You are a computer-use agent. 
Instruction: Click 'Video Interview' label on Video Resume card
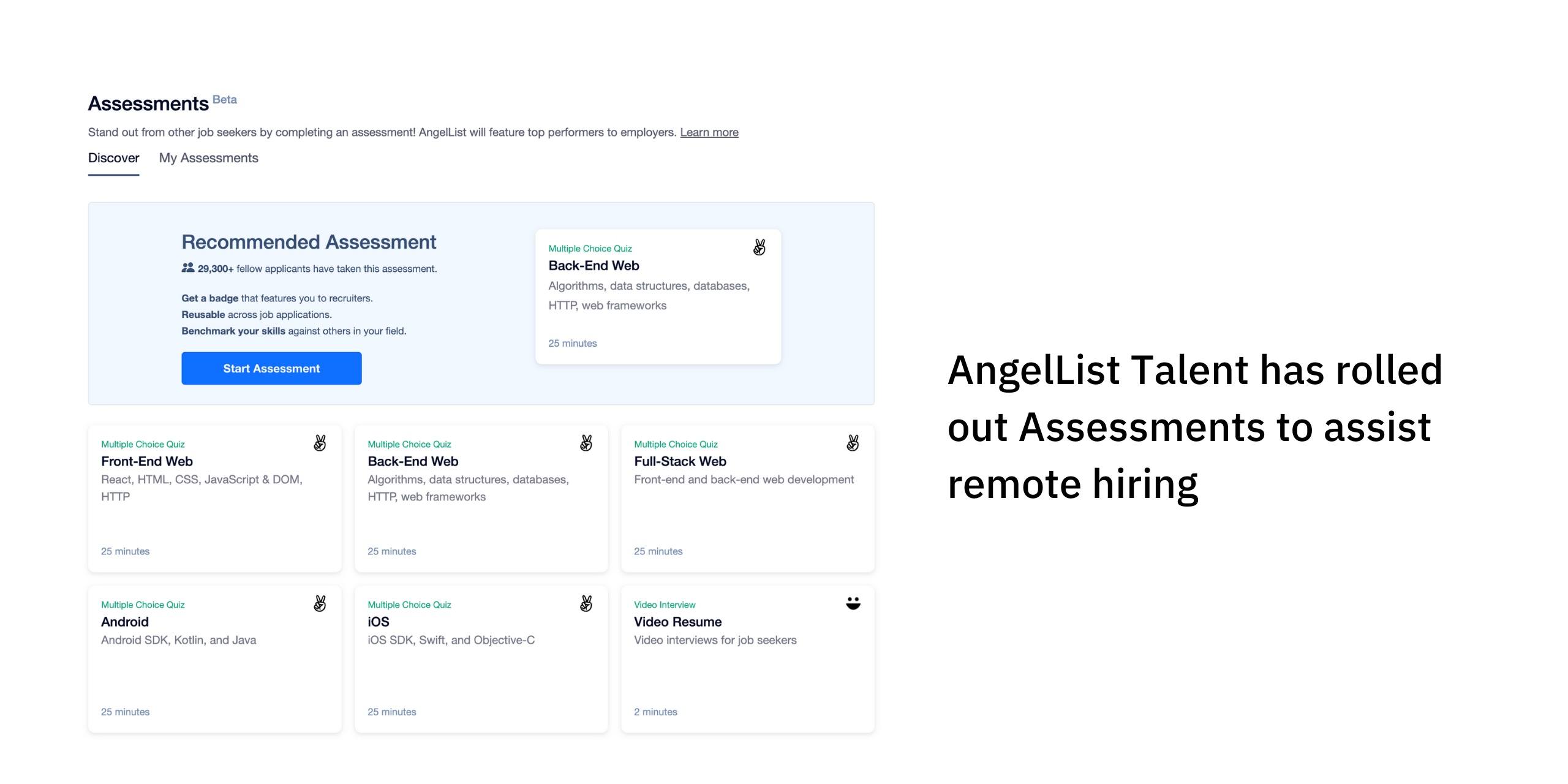click(665, 605)
